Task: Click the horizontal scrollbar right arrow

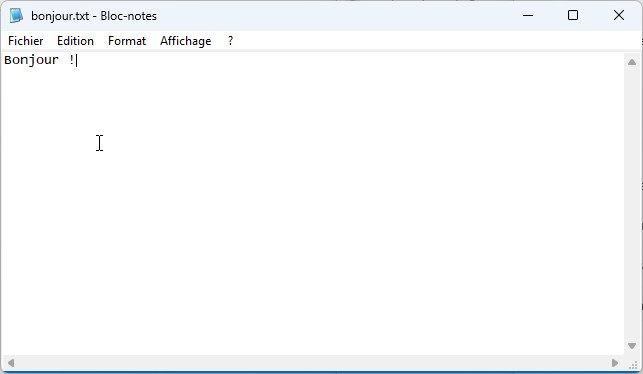Action: point(615,363)
